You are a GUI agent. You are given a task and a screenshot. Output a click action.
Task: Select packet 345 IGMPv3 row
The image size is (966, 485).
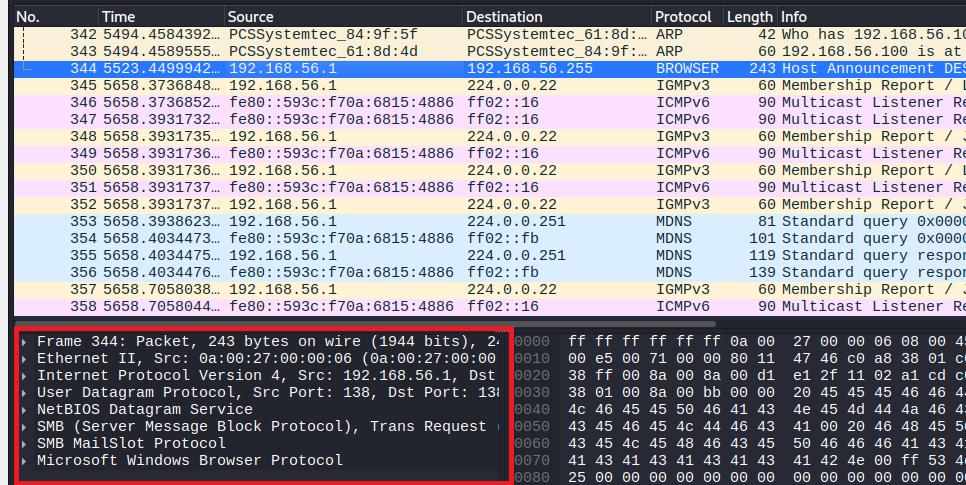[x=490, y=86]
